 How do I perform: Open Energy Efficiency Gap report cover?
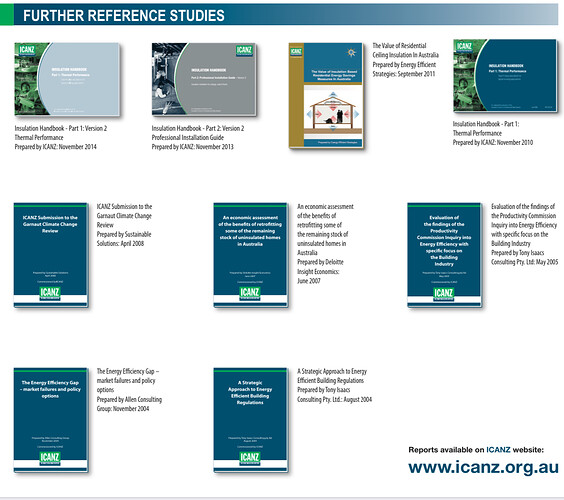coord(51,420)
